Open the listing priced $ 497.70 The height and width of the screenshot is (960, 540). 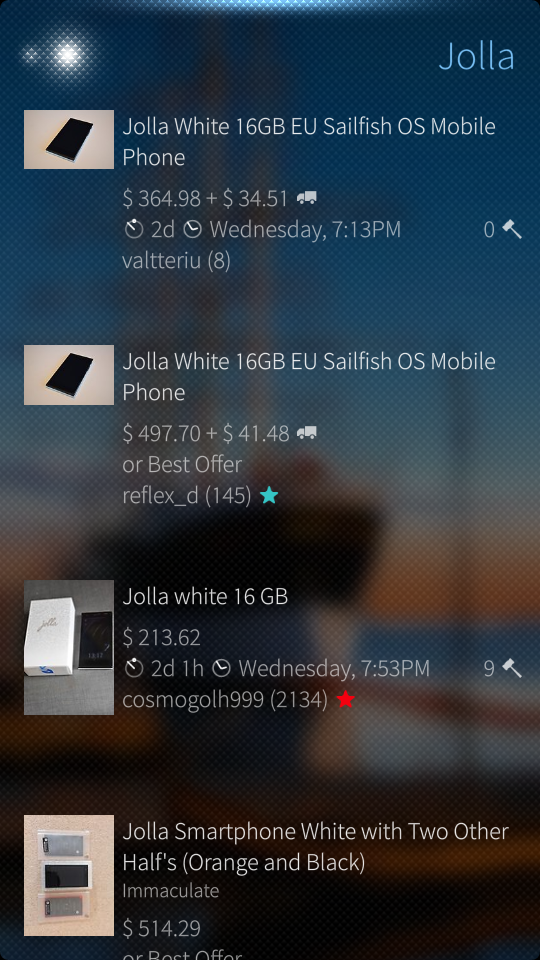[270, 427]
